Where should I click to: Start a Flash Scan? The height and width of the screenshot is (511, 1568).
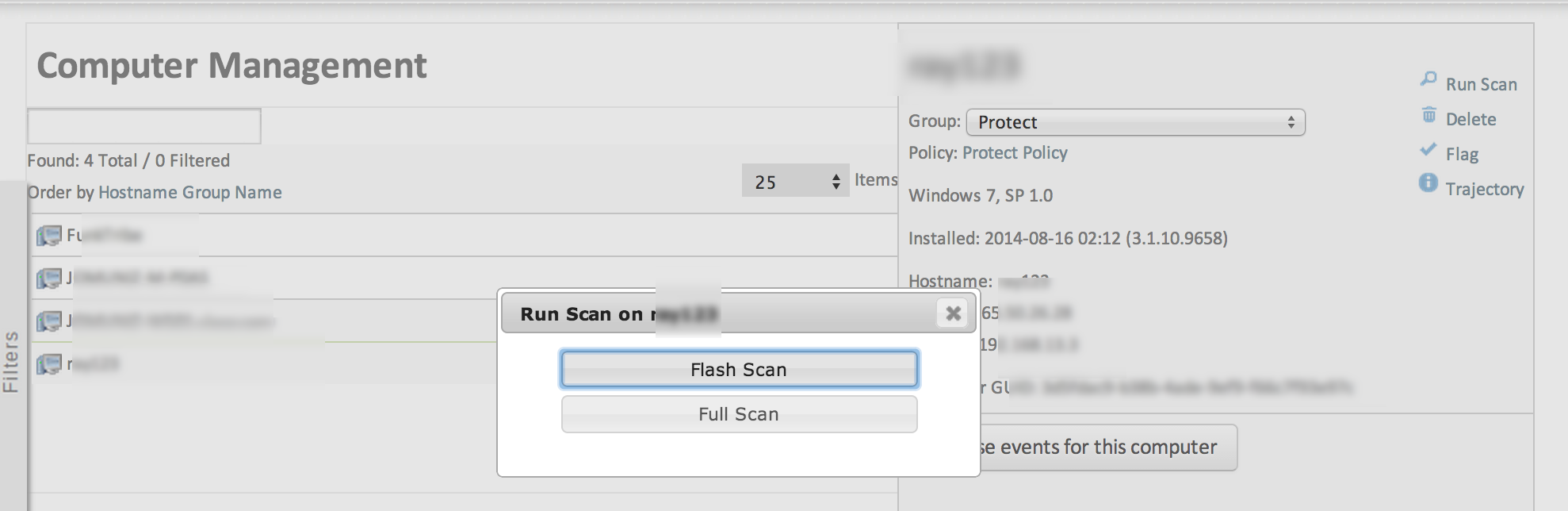(x=739, y=370)
